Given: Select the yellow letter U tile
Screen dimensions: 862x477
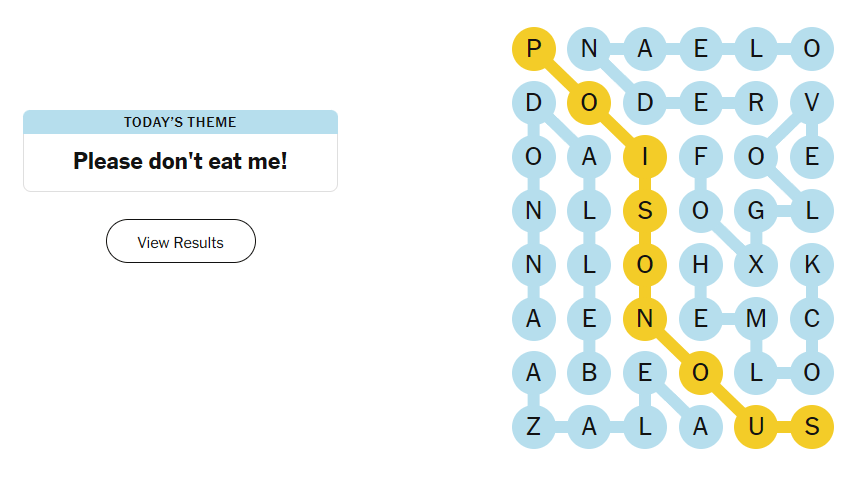Looking at the screenshot, I should (756, 427).
